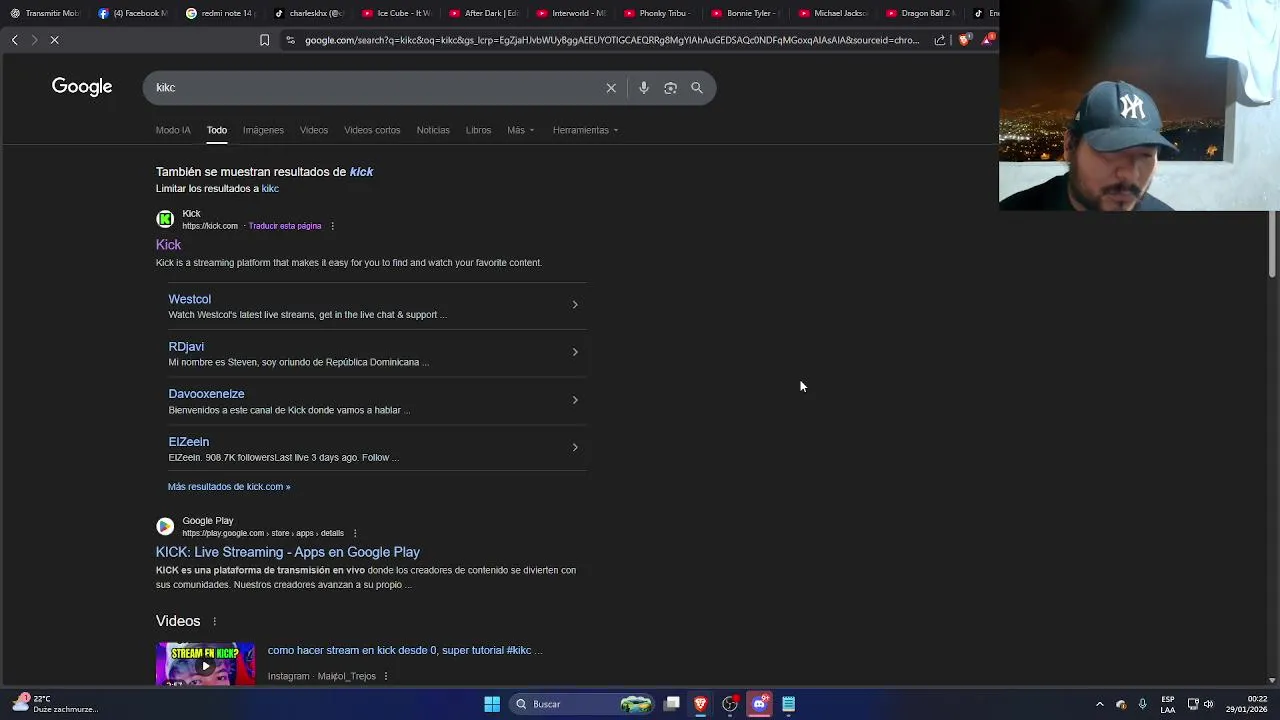Open the Westcol link
The width and height of the screenshot is (1280, 720).
[189, 299]
